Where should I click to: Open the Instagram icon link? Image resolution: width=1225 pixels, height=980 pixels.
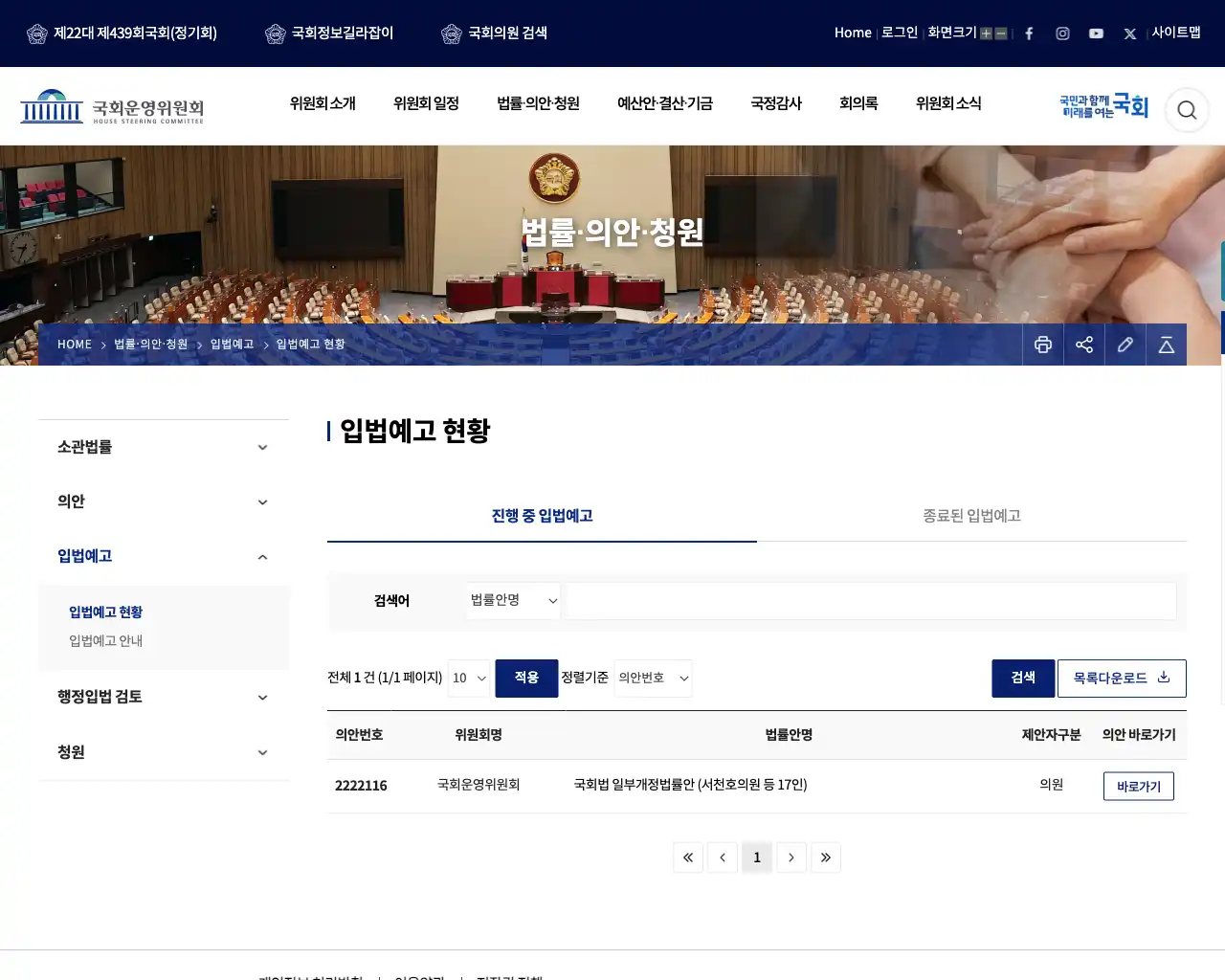click(1062, 33)
